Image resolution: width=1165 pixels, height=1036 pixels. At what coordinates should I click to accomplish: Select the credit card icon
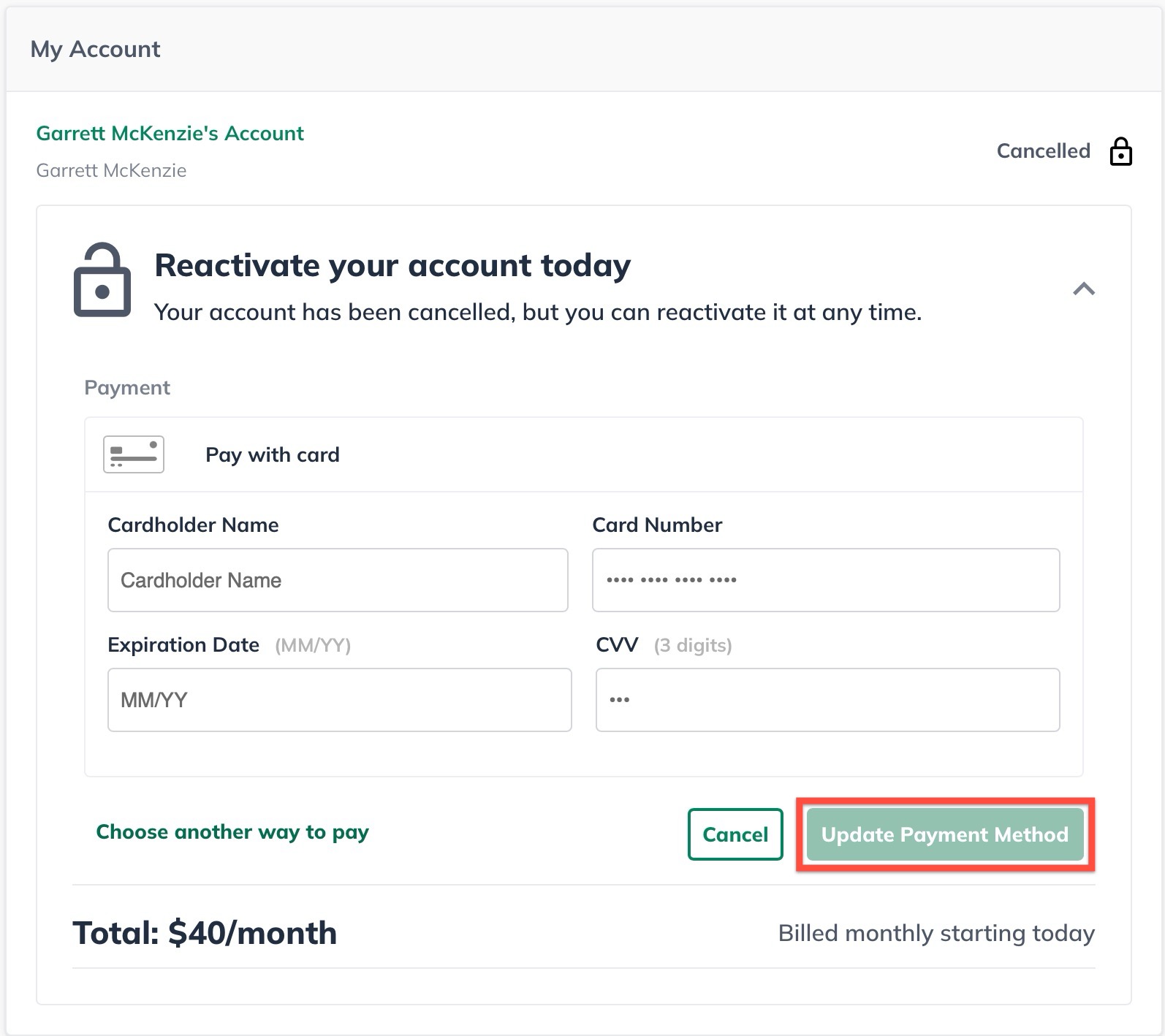coord(134,454)
